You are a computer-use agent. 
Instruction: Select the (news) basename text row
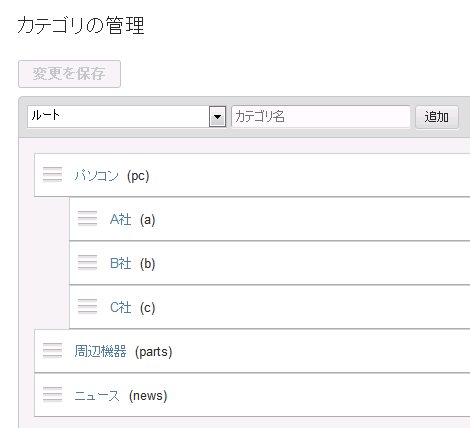(148, 396)
